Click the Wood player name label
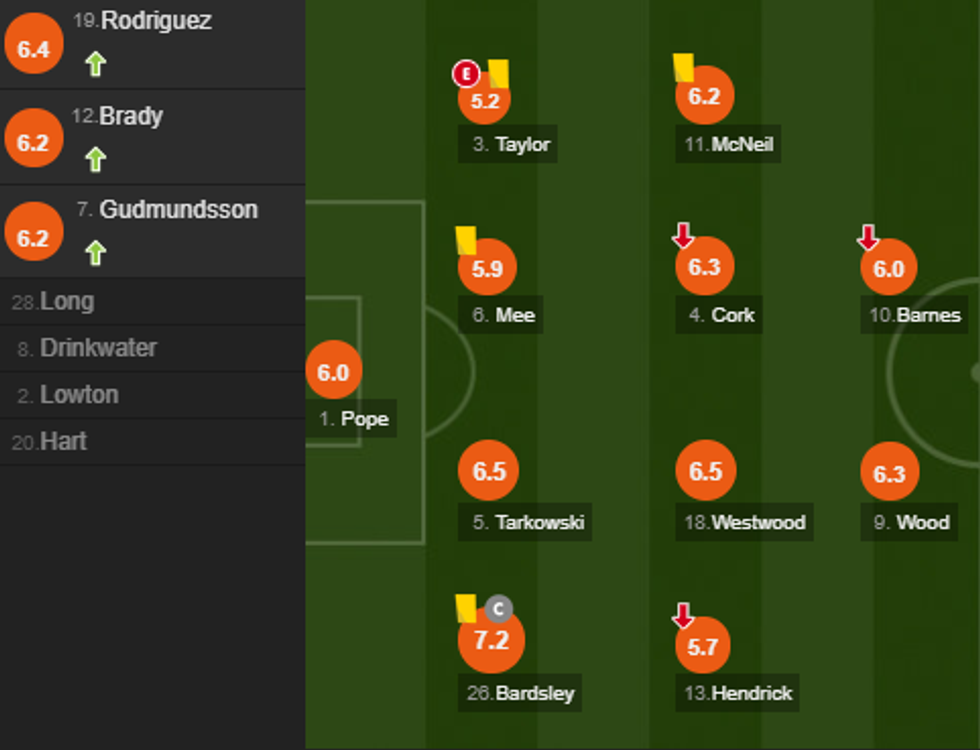 (922, 522)
